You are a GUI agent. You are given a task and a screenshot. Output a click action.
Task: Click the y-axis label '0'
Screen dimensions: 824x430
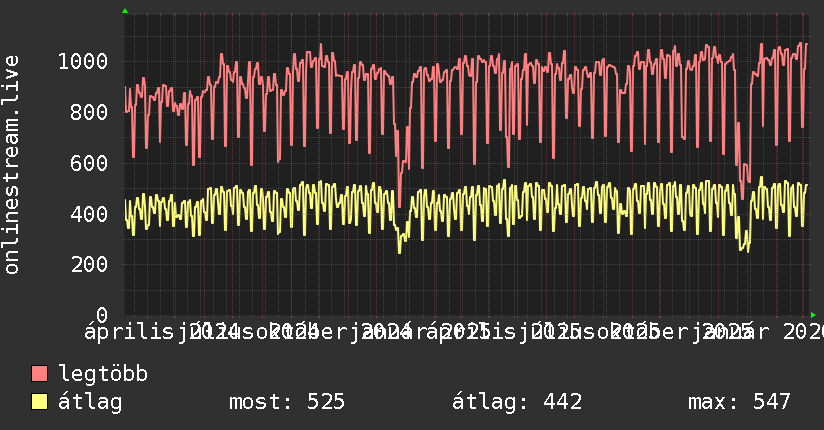[x=102, y=315]
